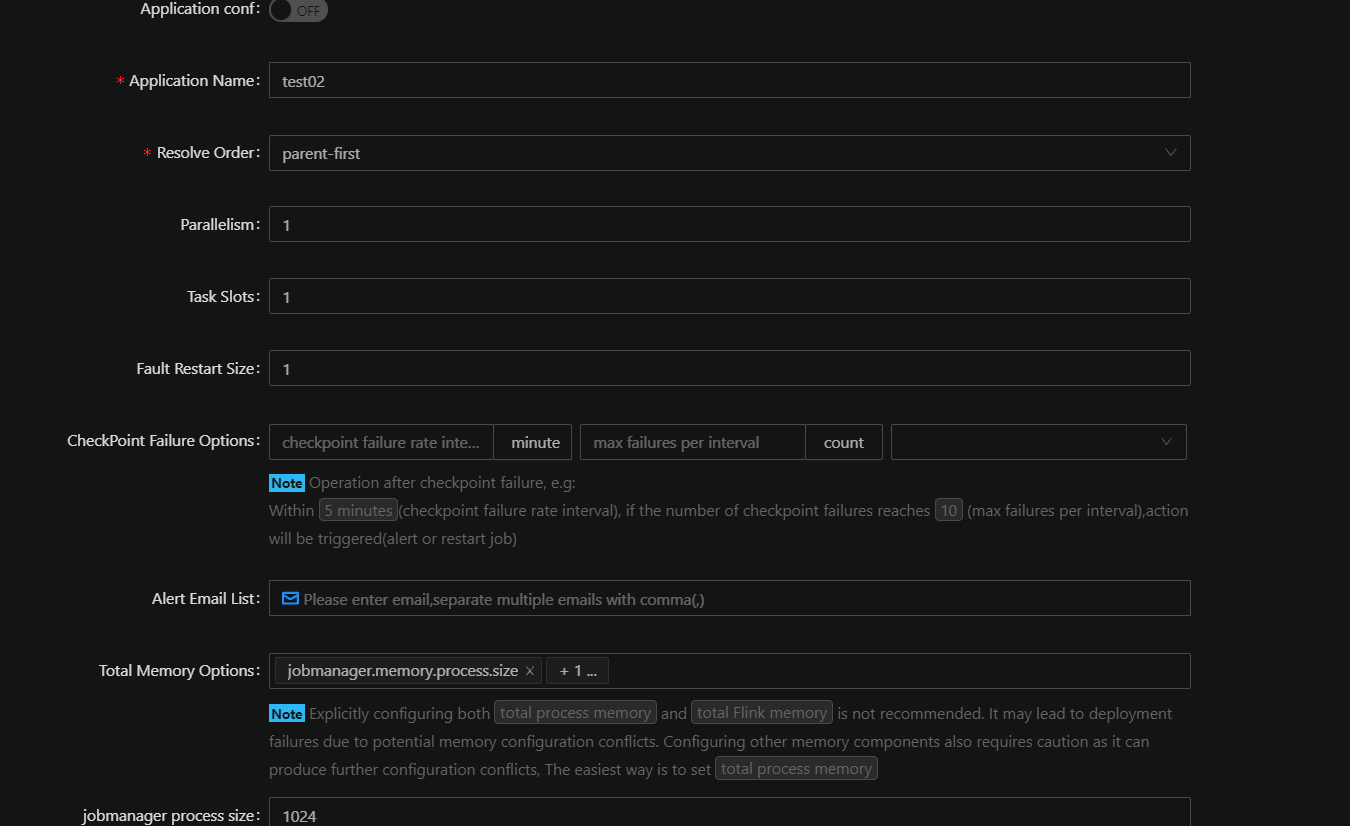Open the checkpoint failure action dropdown

tap(1038, 441)
